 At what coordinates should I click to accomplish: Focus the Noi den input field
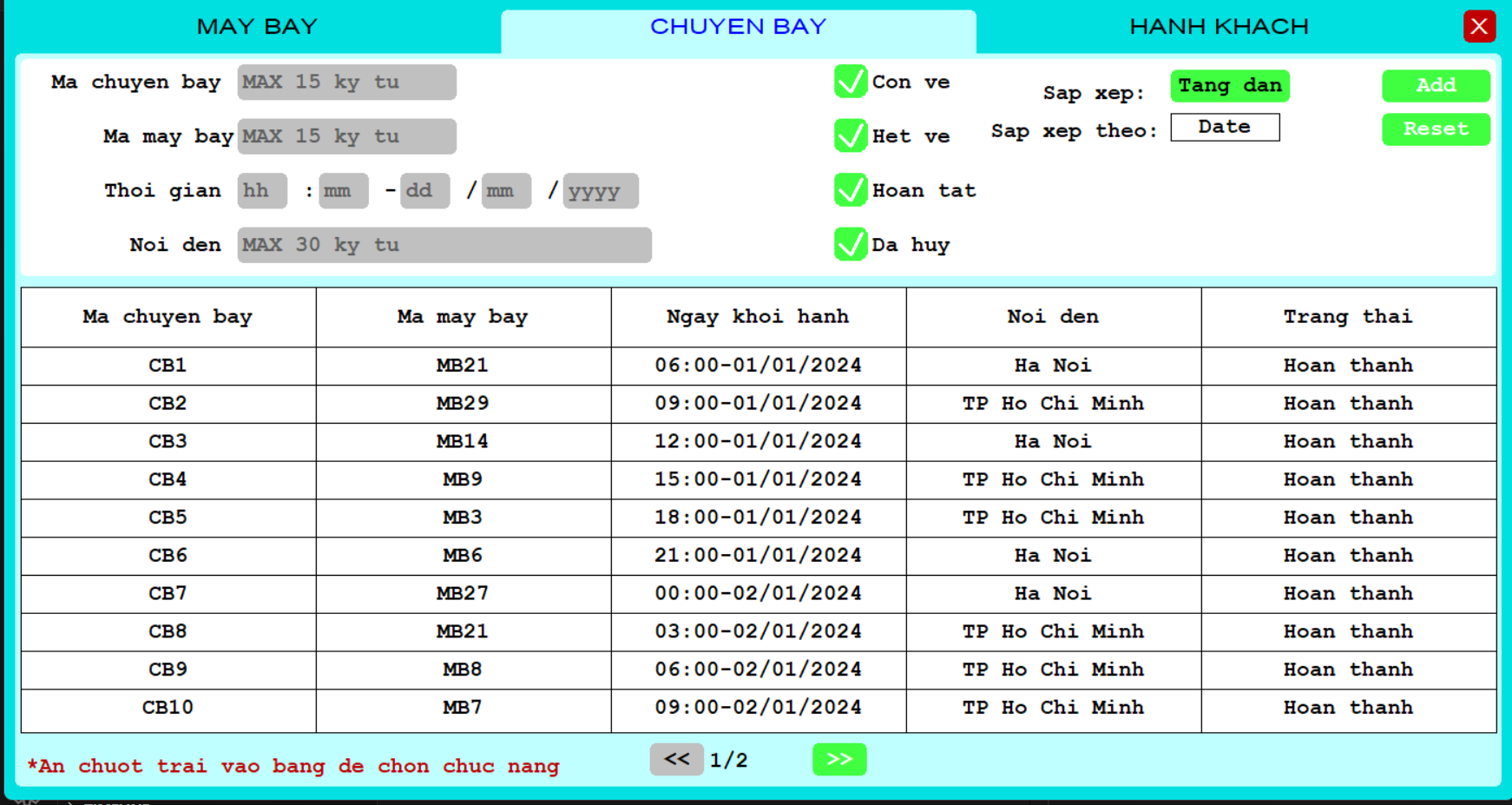(444, 245)
